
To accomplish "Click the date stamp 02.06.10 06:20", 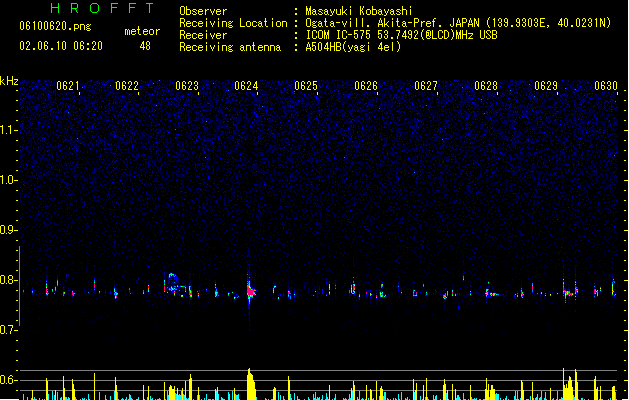I will pos(61,46).
